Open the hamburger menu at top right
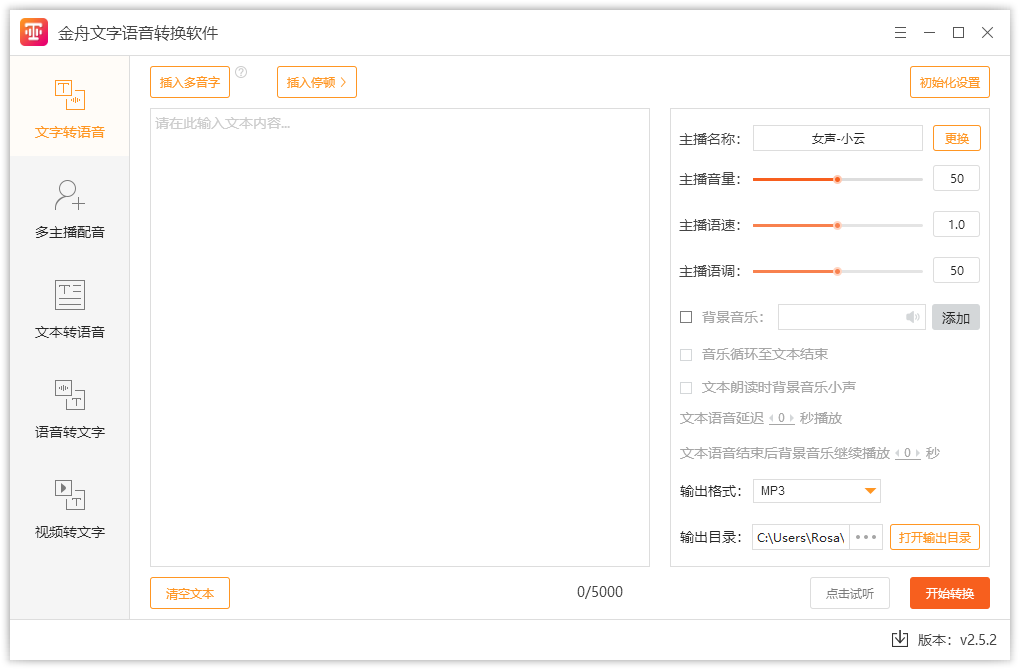 (x=899, y=32)
